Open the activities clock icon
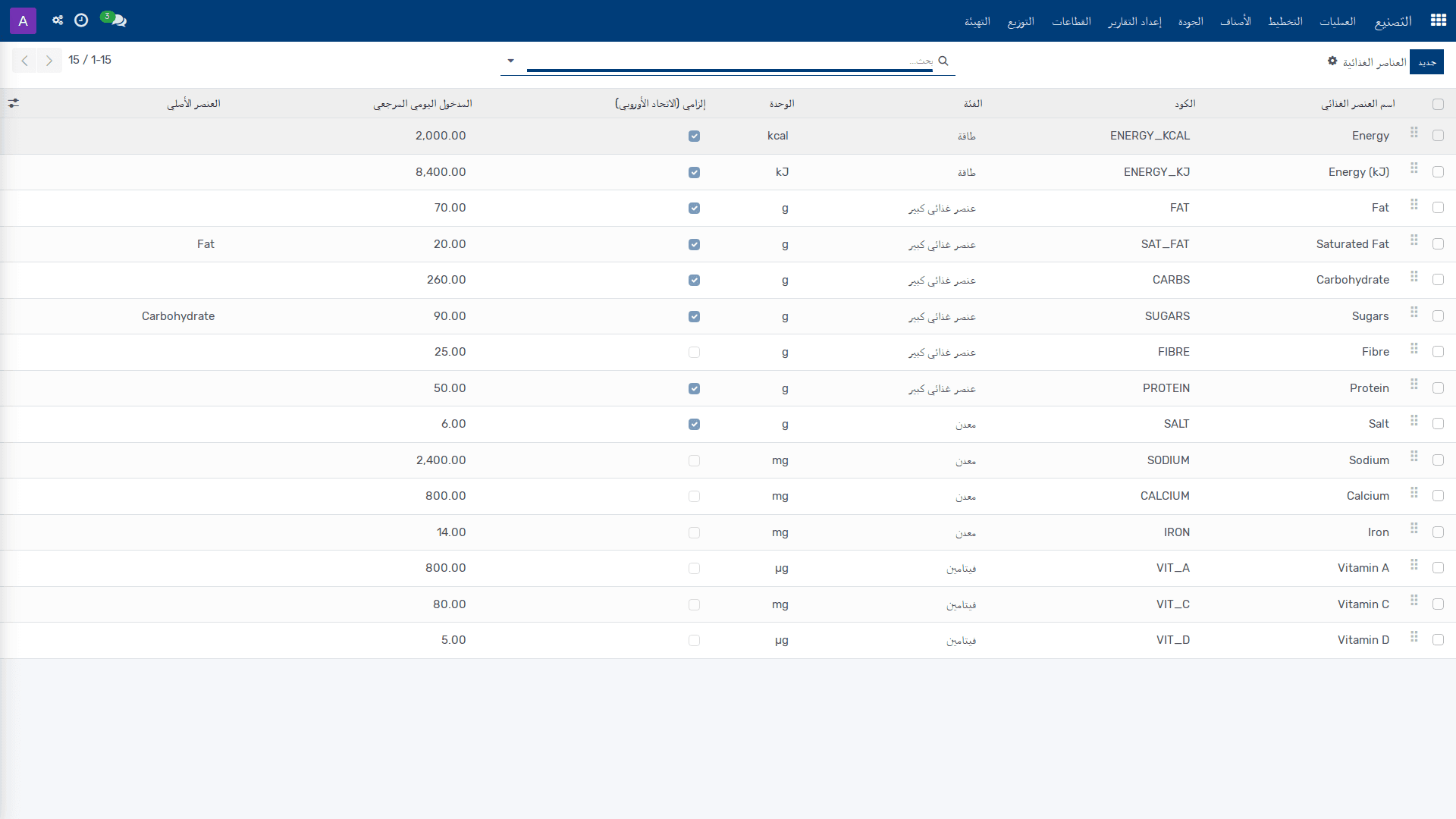Screen dimensions: 1456x819 tap(81, 20)
